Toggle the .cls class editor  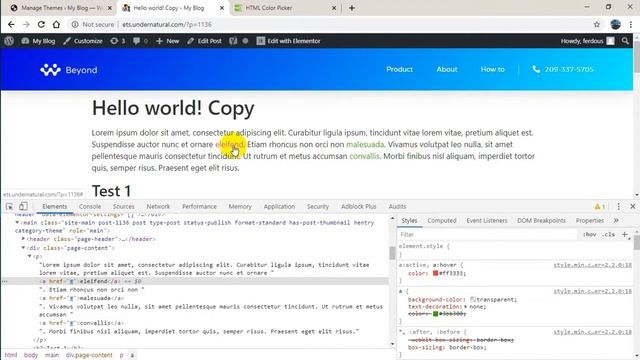(x=608, y=234)
